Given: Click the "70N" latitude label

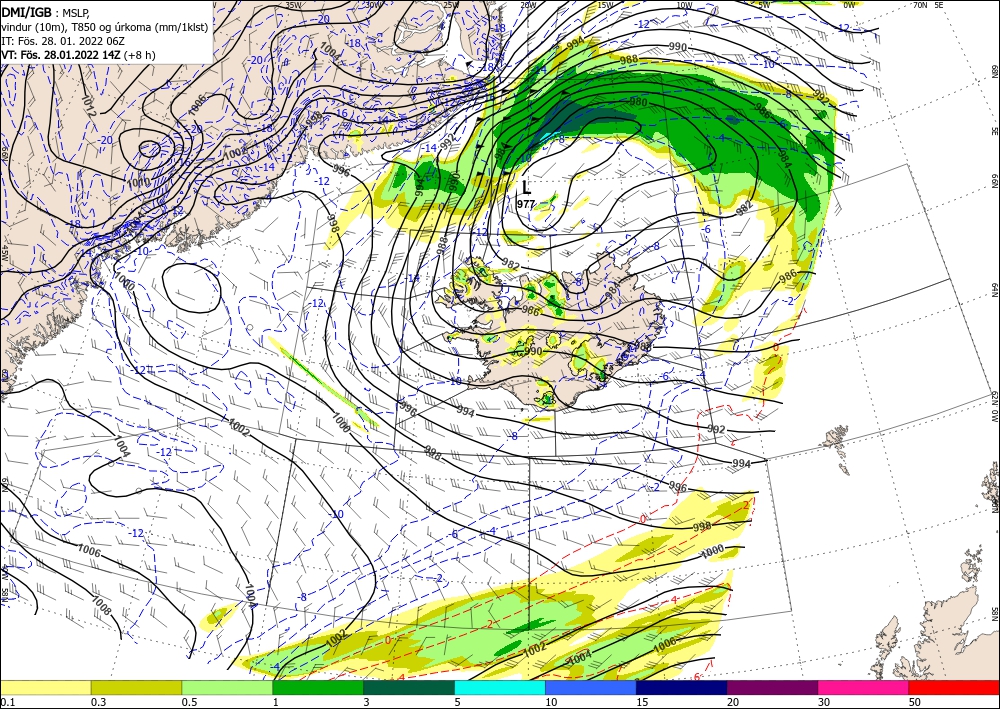Looking at the screenshot, I should 920,5.
